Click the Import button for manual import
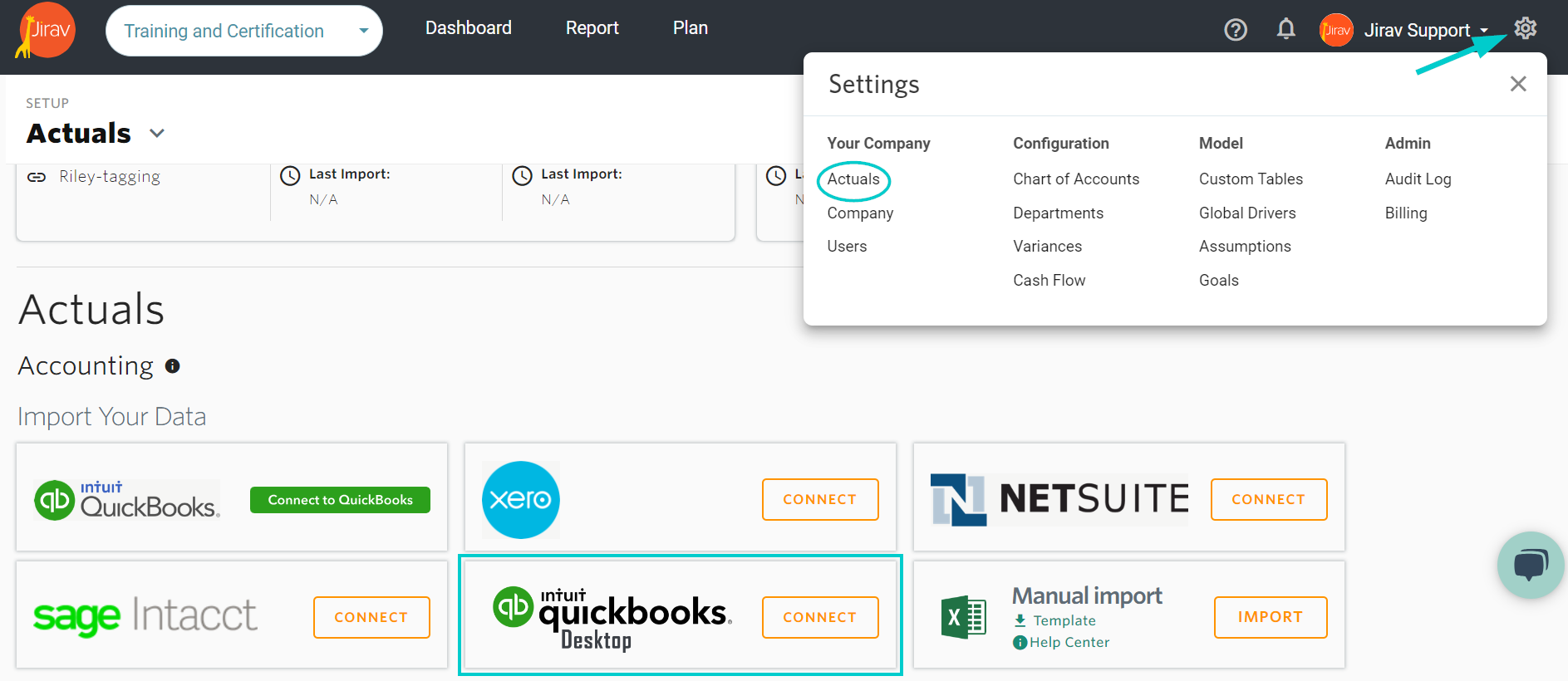Viewport: 1568px width, 681px height. tap(1271, 617)
